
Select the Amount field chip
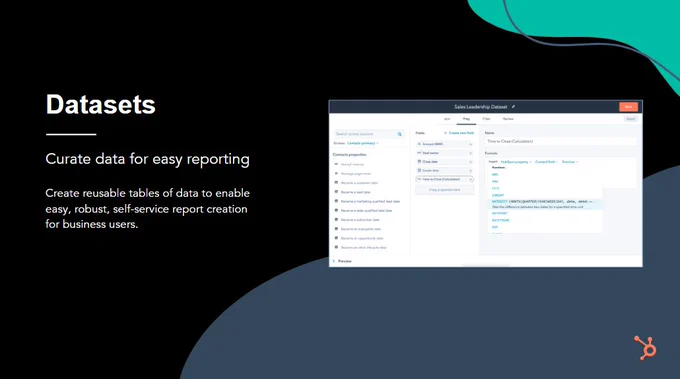(445, 144)
